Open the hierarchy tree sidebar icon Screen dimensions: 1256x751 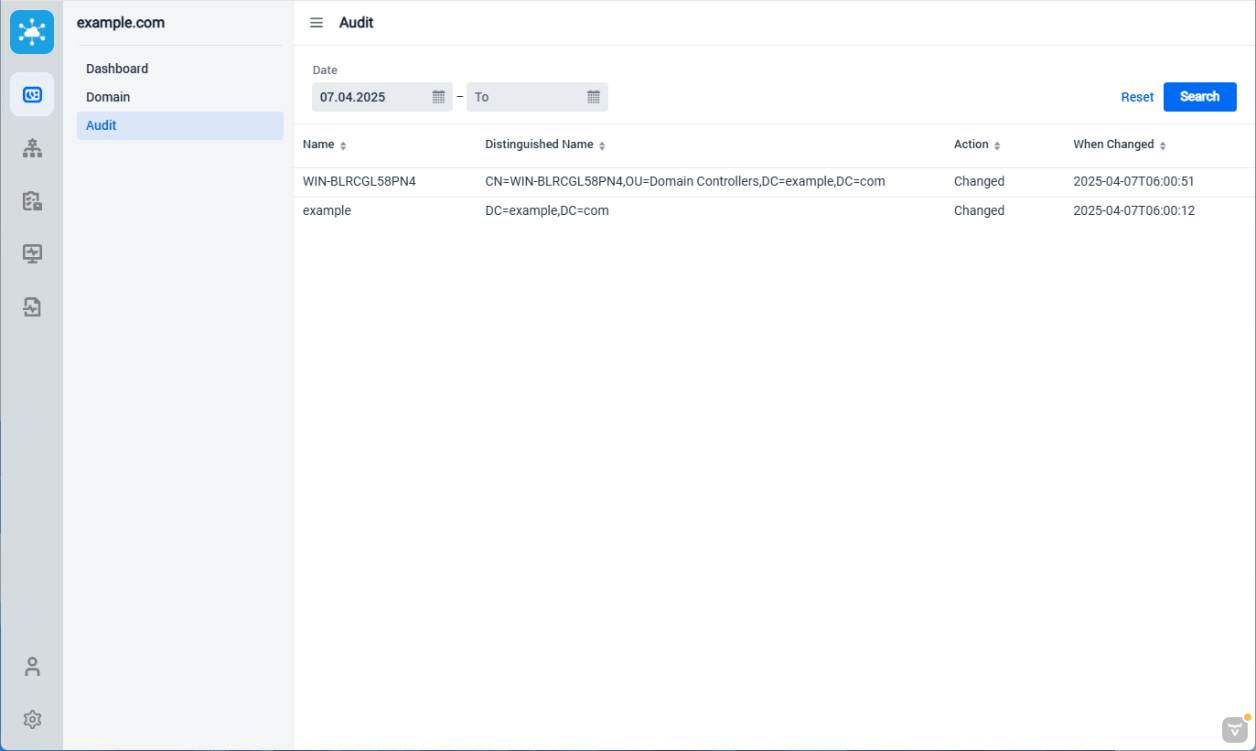click(32, 149)
